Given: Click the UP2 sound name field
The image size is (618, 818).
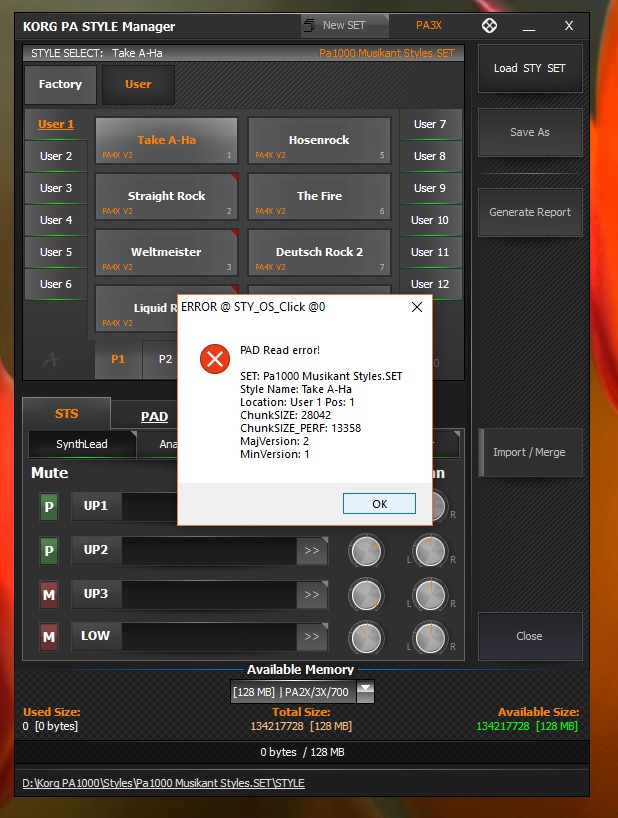Looking at the screenshot, I should pyautogui.click(x=209, y=550).
